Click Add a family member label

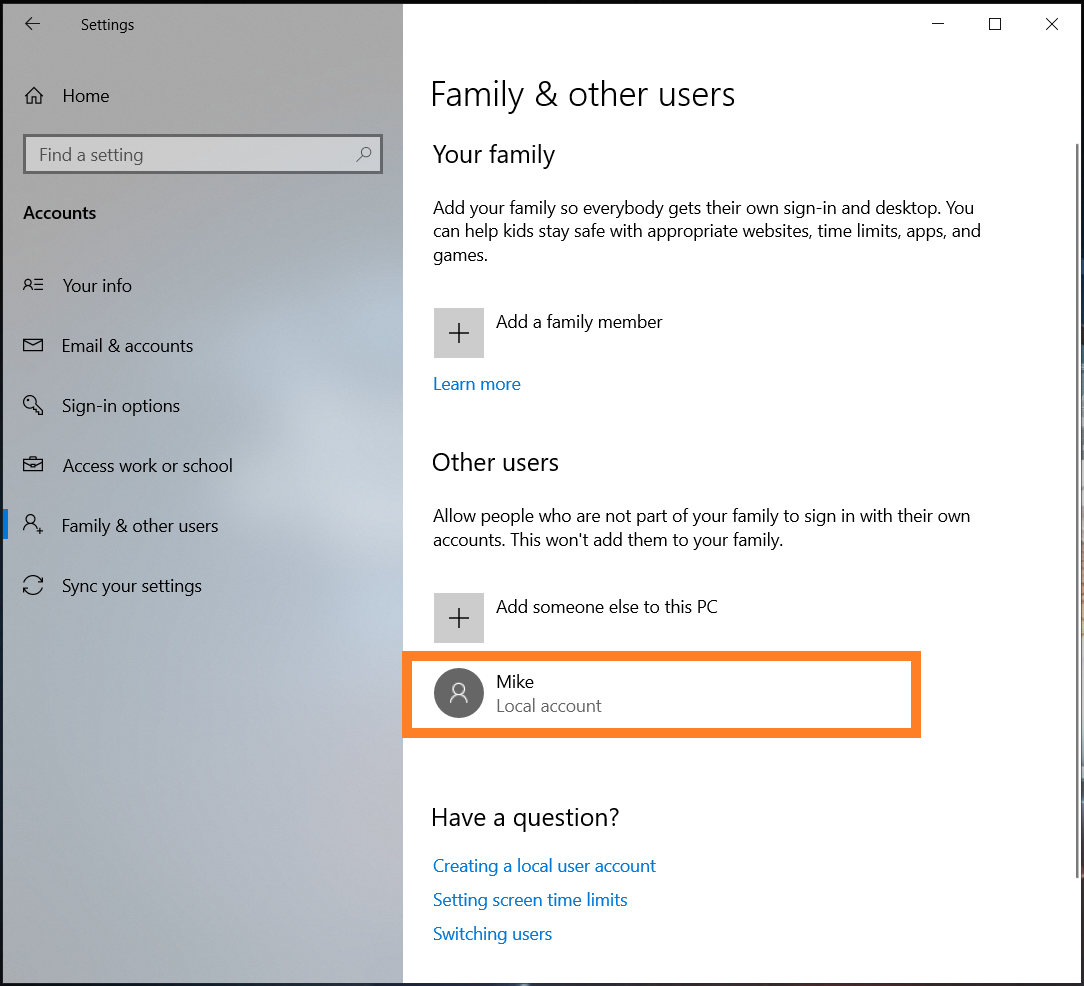click(579, 322)
